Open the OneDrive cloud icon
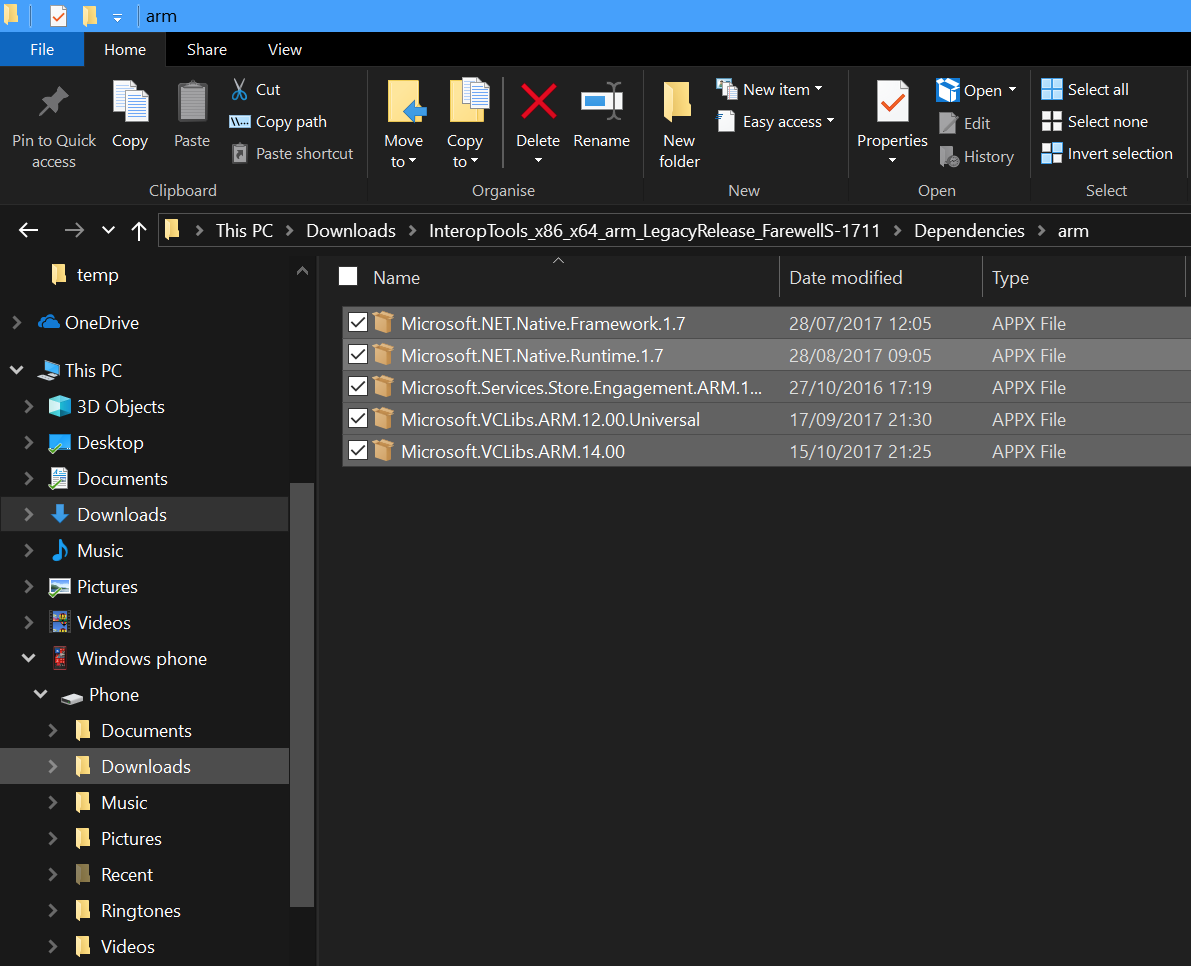 point(49,323)
